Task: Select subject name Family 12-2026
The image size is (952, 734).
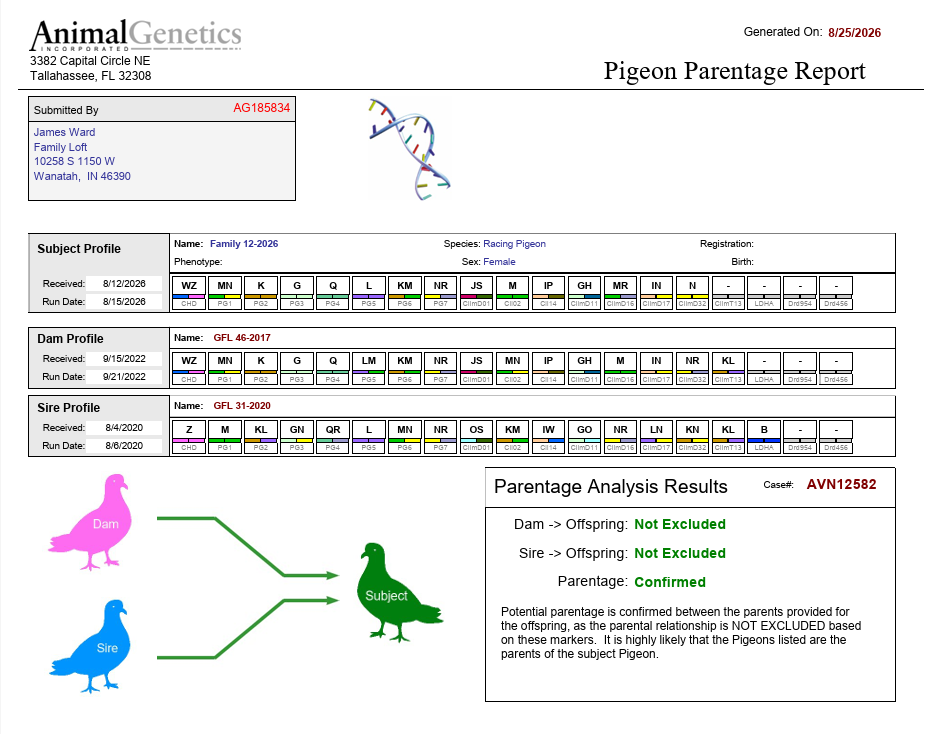Action: 244,243
